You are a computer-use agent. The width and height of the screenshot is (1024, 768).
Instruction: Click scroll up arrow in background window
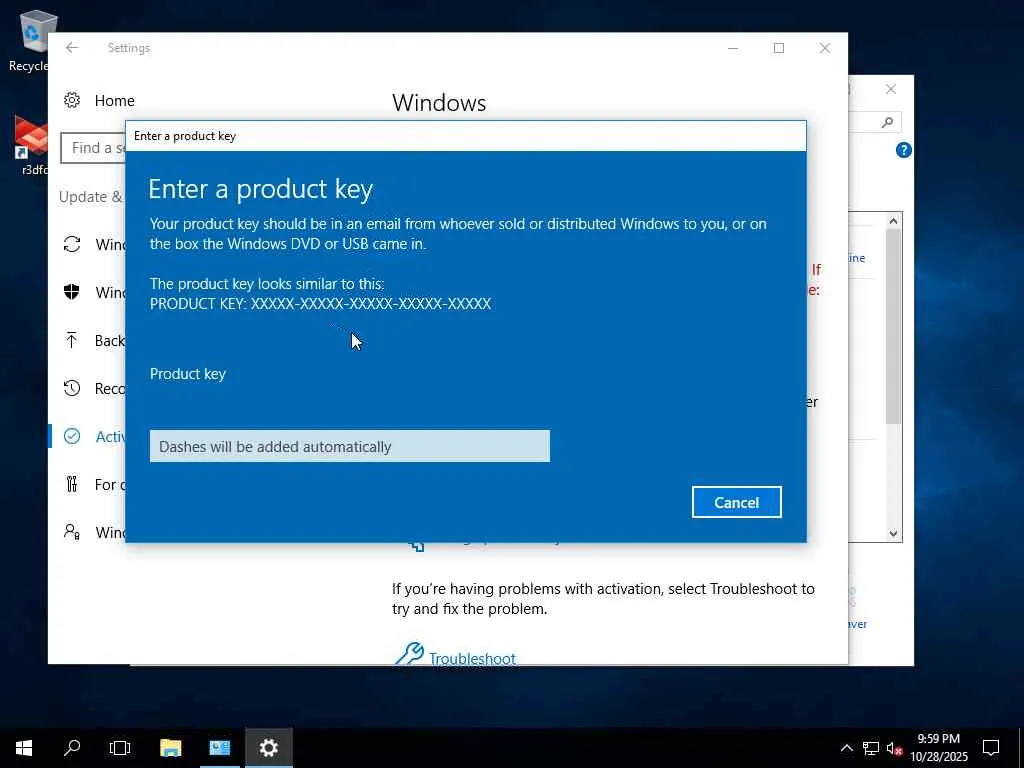pyautogui.click(x=893, y=221)
